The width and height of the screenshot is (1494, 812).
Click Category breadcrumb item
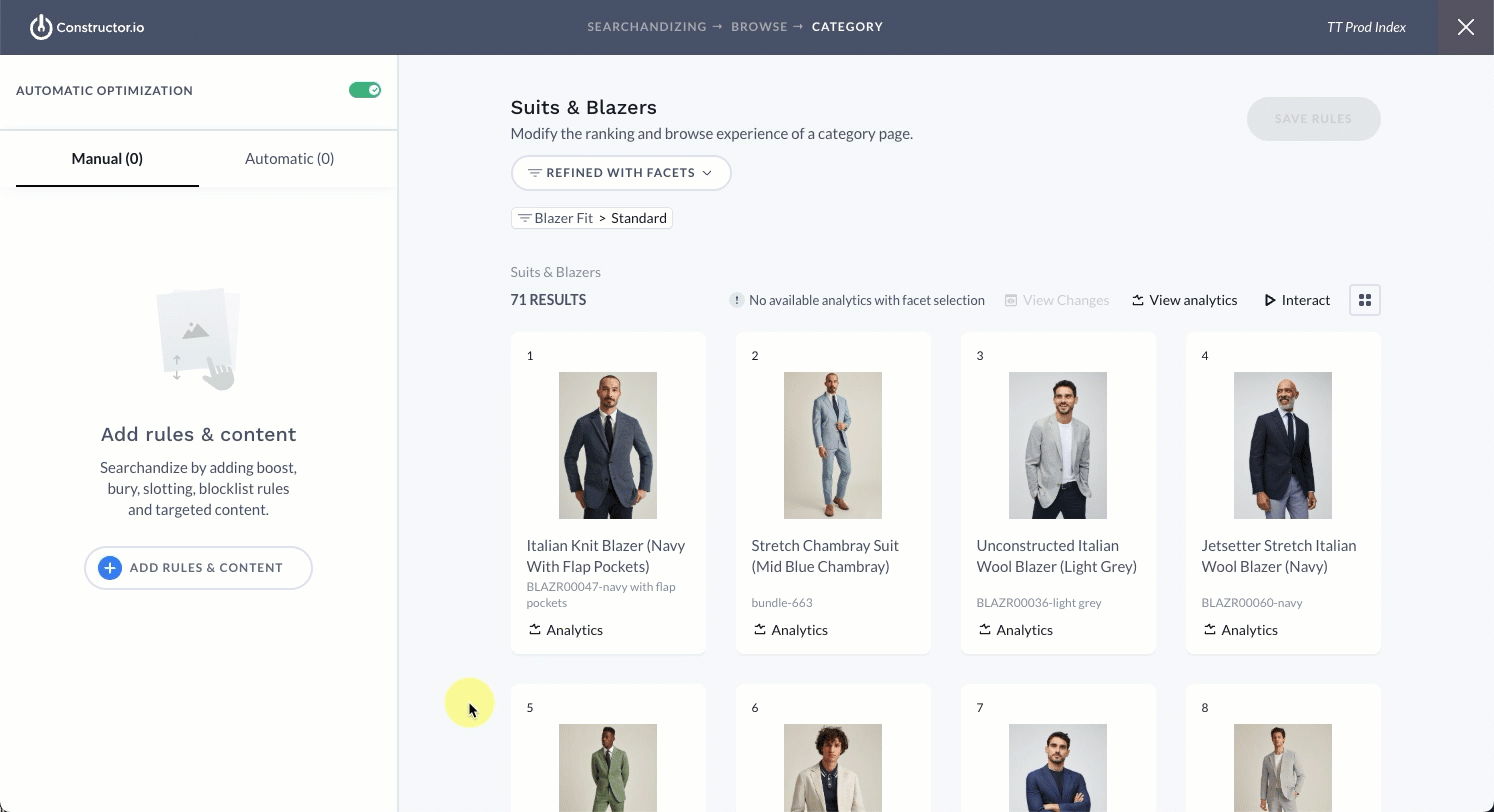pos(847,27)
